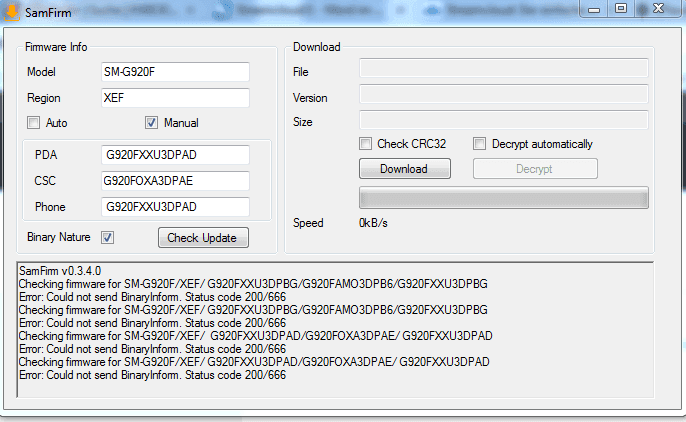Click the Binary Nature label
686x422 pixels.
59,237
